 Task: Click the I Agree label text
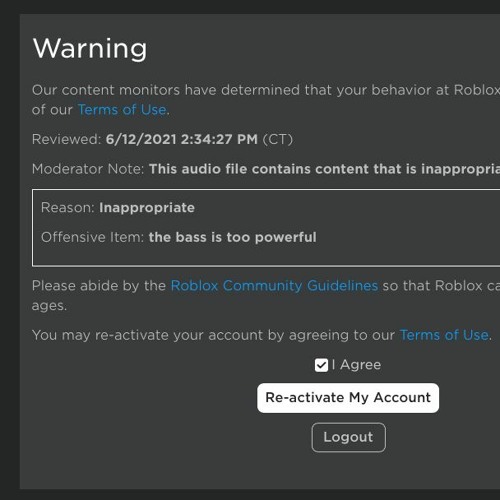pos(356,365)
